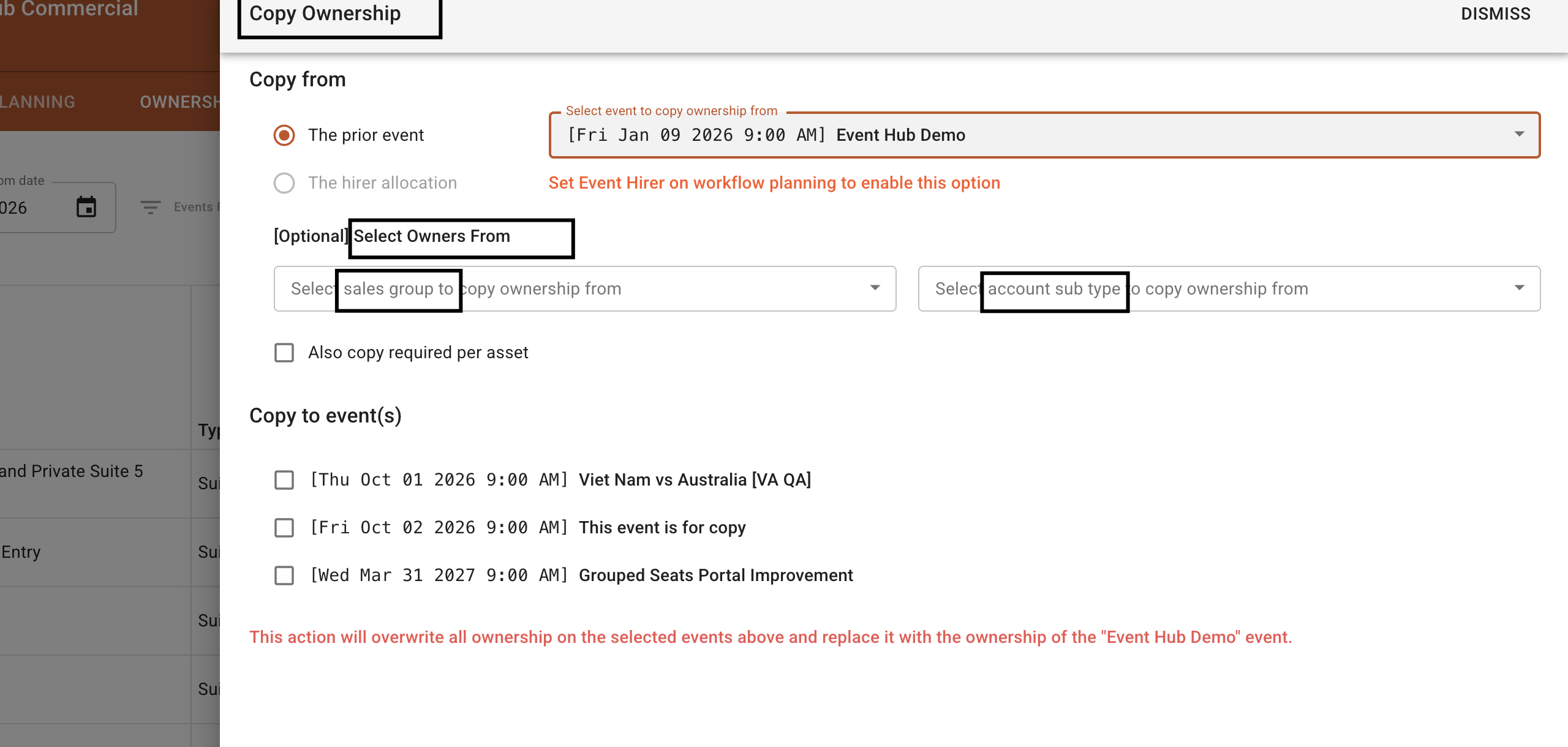Click the Entry row in table

pos(21,552)
